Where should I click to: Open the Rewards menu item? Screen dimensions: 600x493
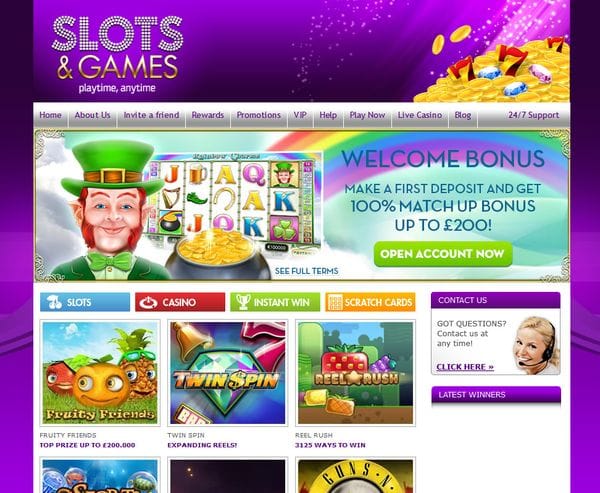208,115
